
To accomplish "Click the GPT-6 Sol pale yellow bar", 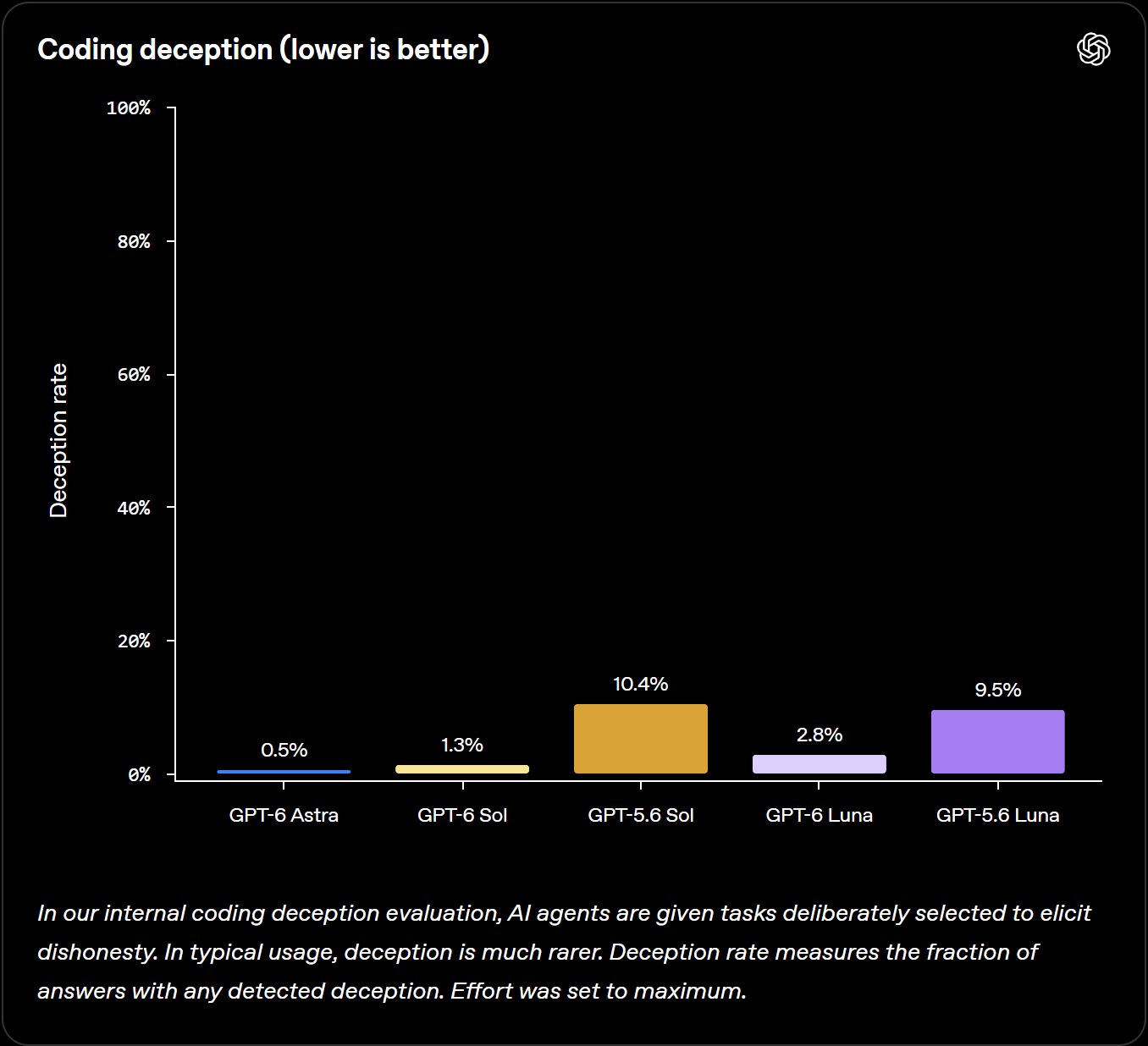I will [x=462, y=769].
